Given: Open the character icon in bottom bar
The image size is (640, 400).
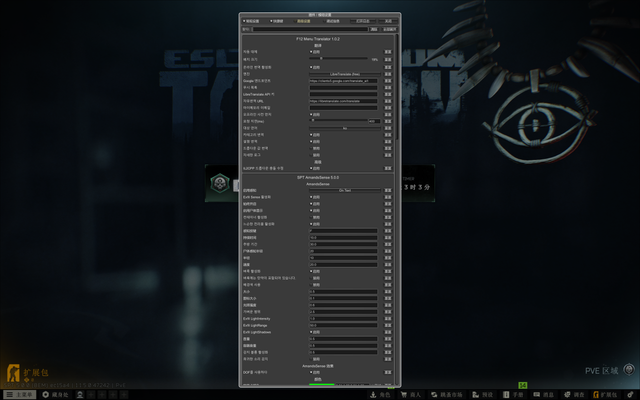Looking at the screenshot, I should pyautogui.click(x=373, y=395).
